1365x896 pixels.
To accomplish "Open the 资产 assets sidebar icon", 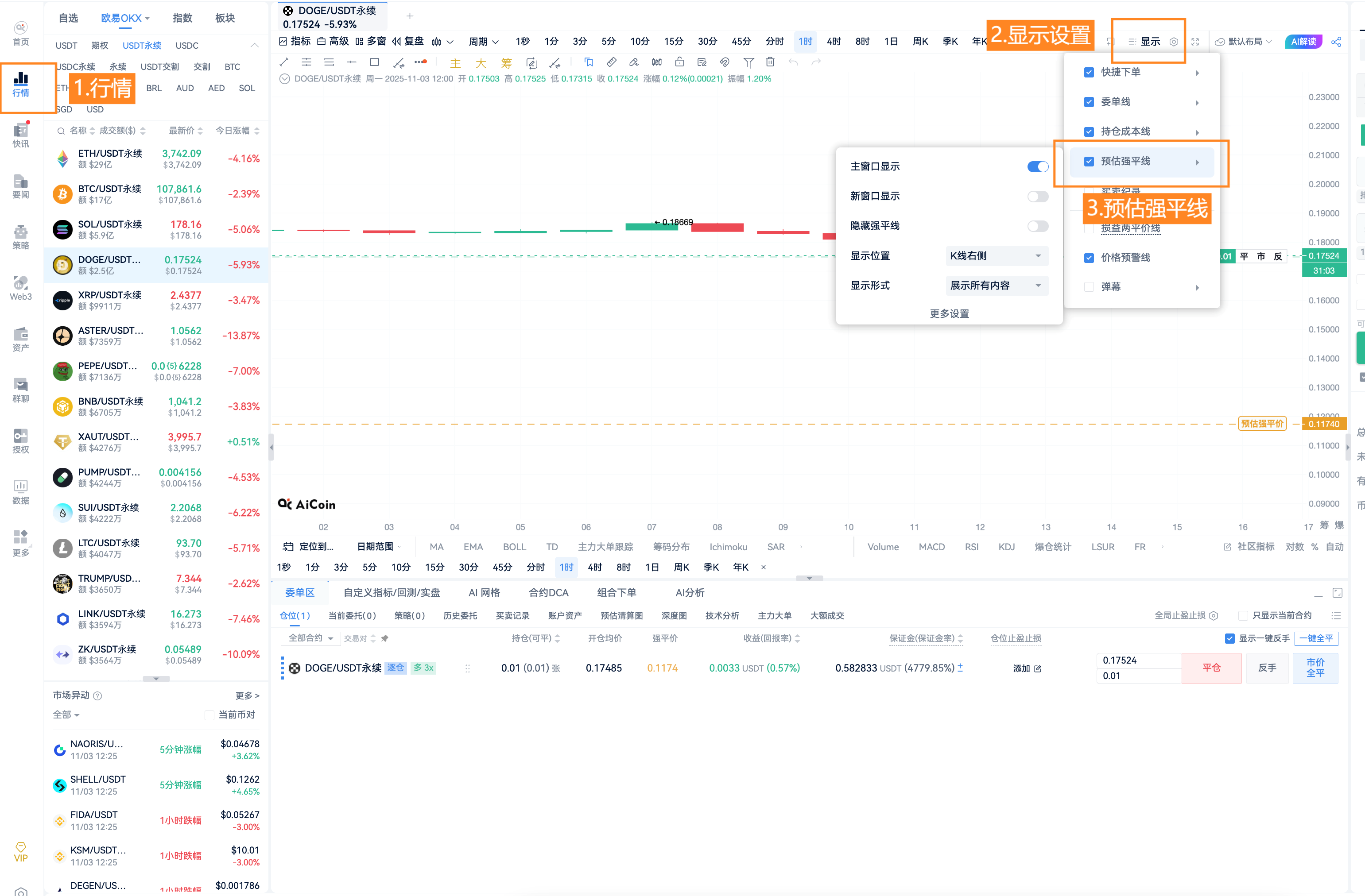I will click(x=21, y=339).
